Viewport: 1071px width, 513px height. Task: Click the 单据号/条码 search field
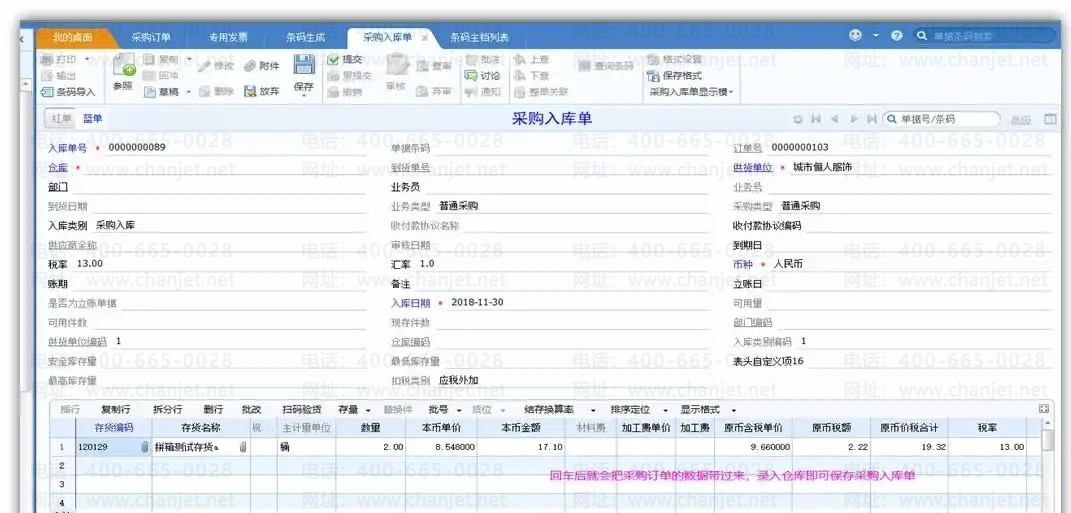(x=945, y=119)
